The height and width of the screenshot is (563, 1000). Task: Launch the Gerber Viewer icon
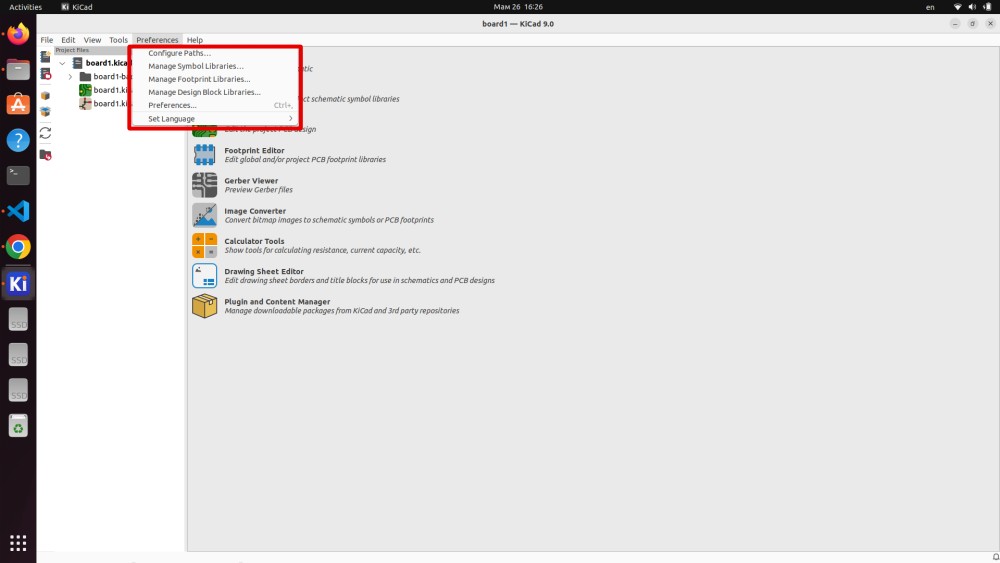[x=205, y=185]
